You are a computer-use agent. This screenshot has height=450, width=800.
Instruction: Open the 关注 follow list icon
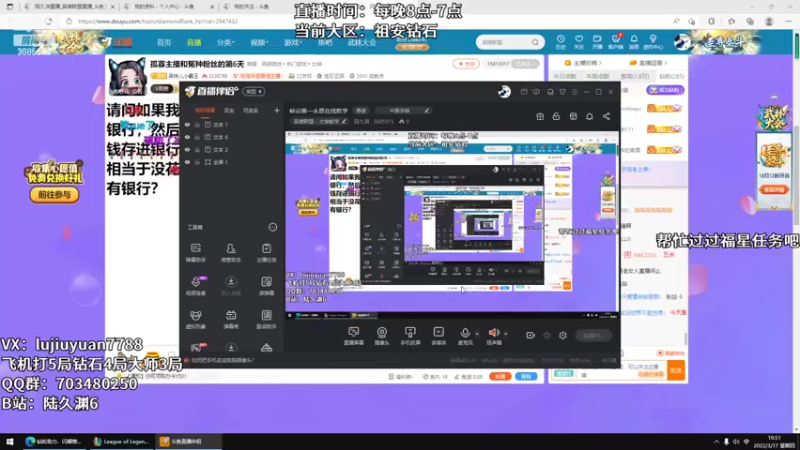coord(579,42)
